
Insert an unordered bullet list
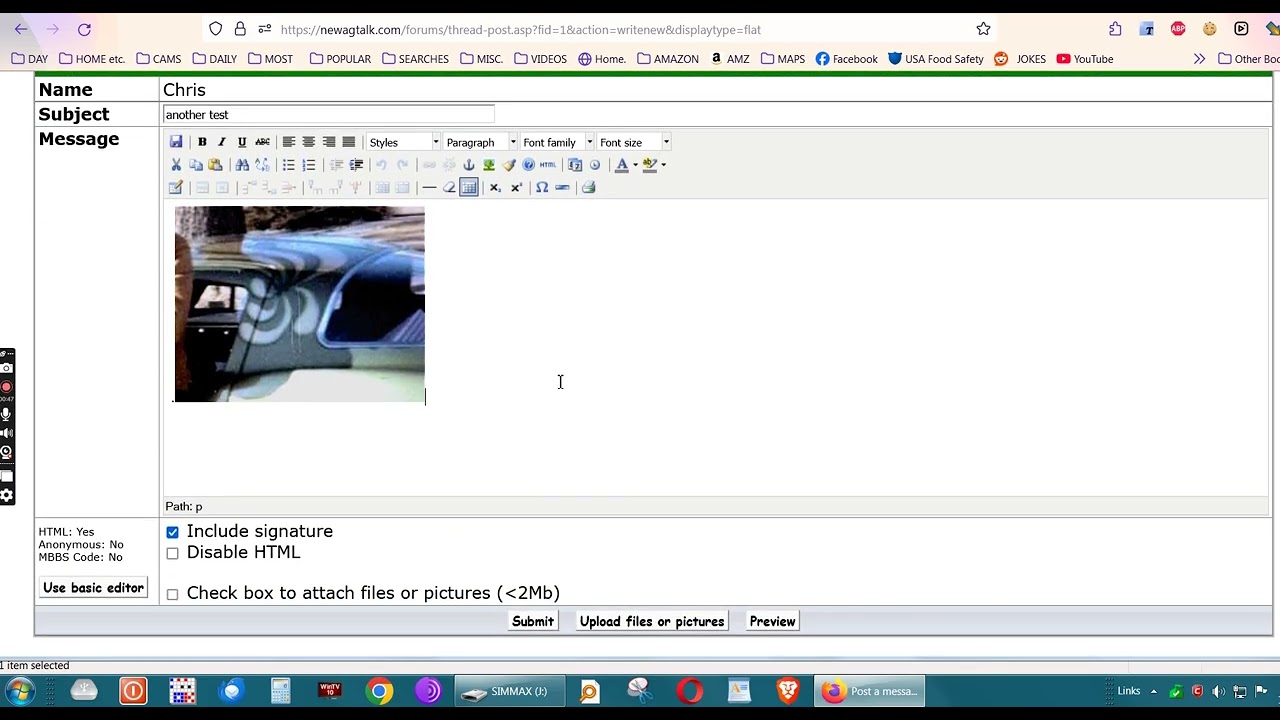click(288, 165)
